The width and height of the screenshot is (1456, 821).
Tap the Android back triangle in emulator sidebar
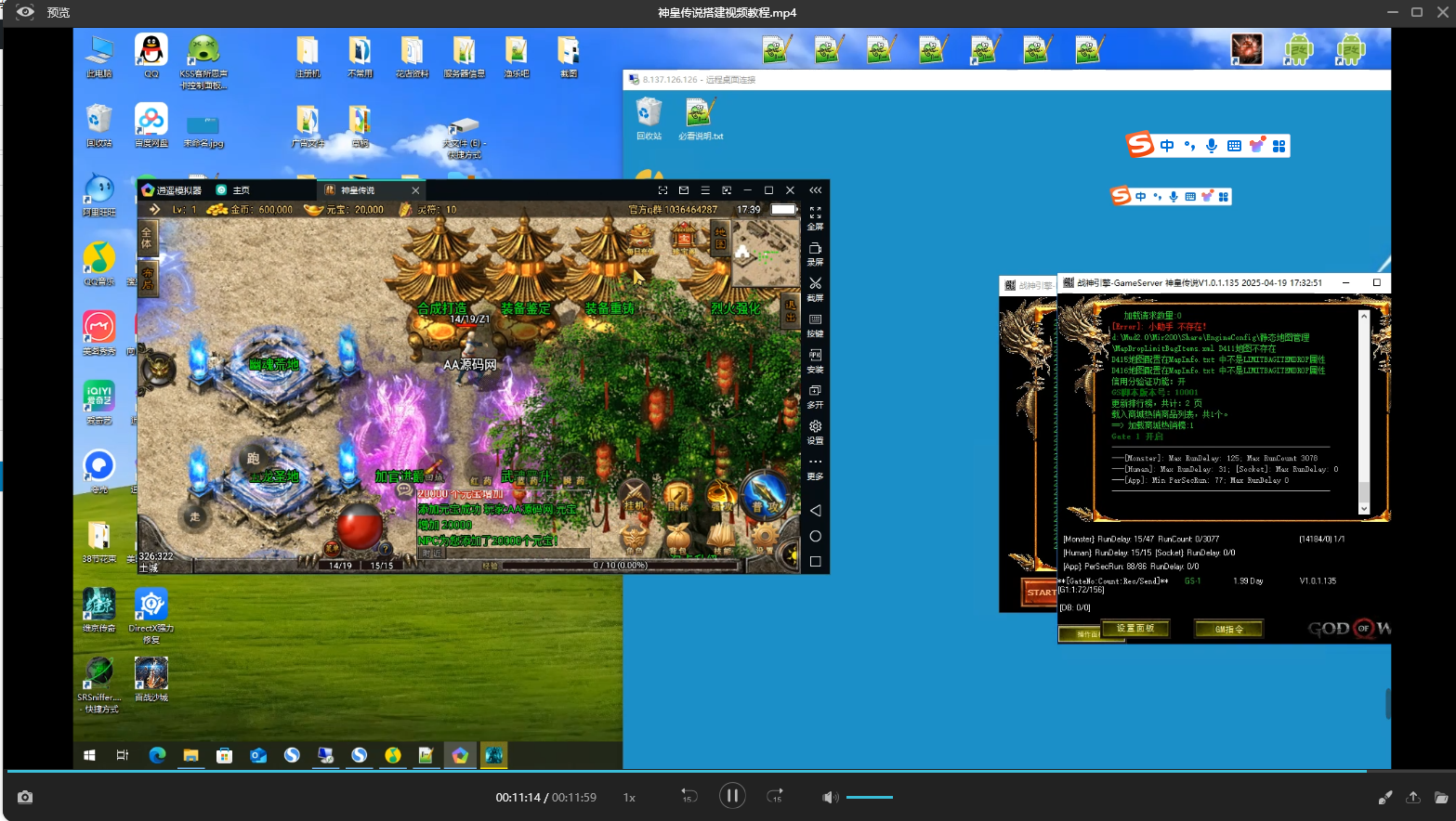pyautogui.click(x=815, y=510)
